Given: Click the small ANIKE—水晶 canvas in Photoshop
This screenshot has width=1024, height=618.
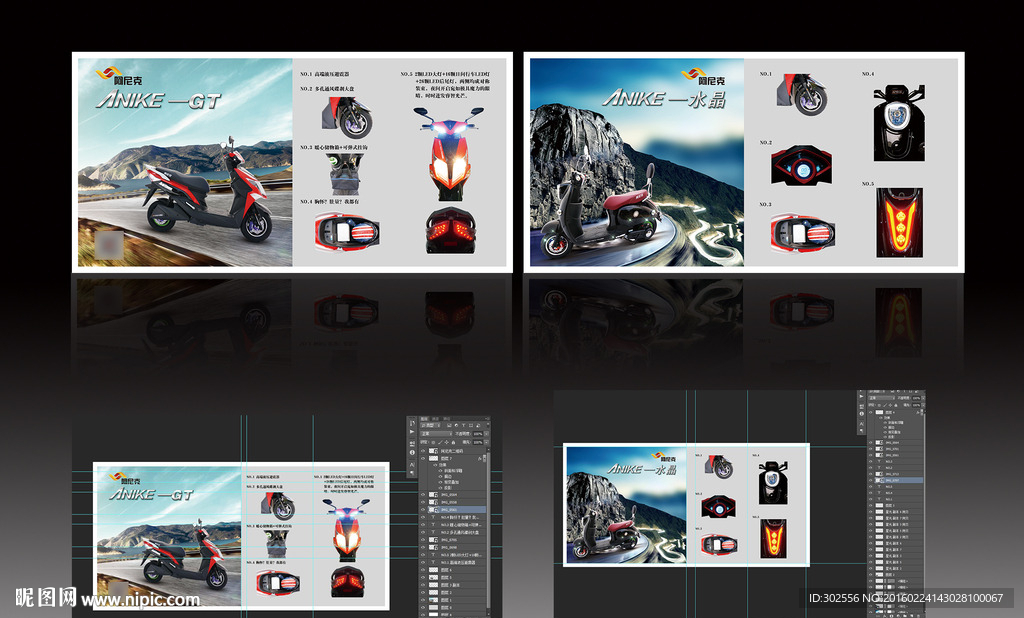Looking at the screenshot, I should coord(686,504).
